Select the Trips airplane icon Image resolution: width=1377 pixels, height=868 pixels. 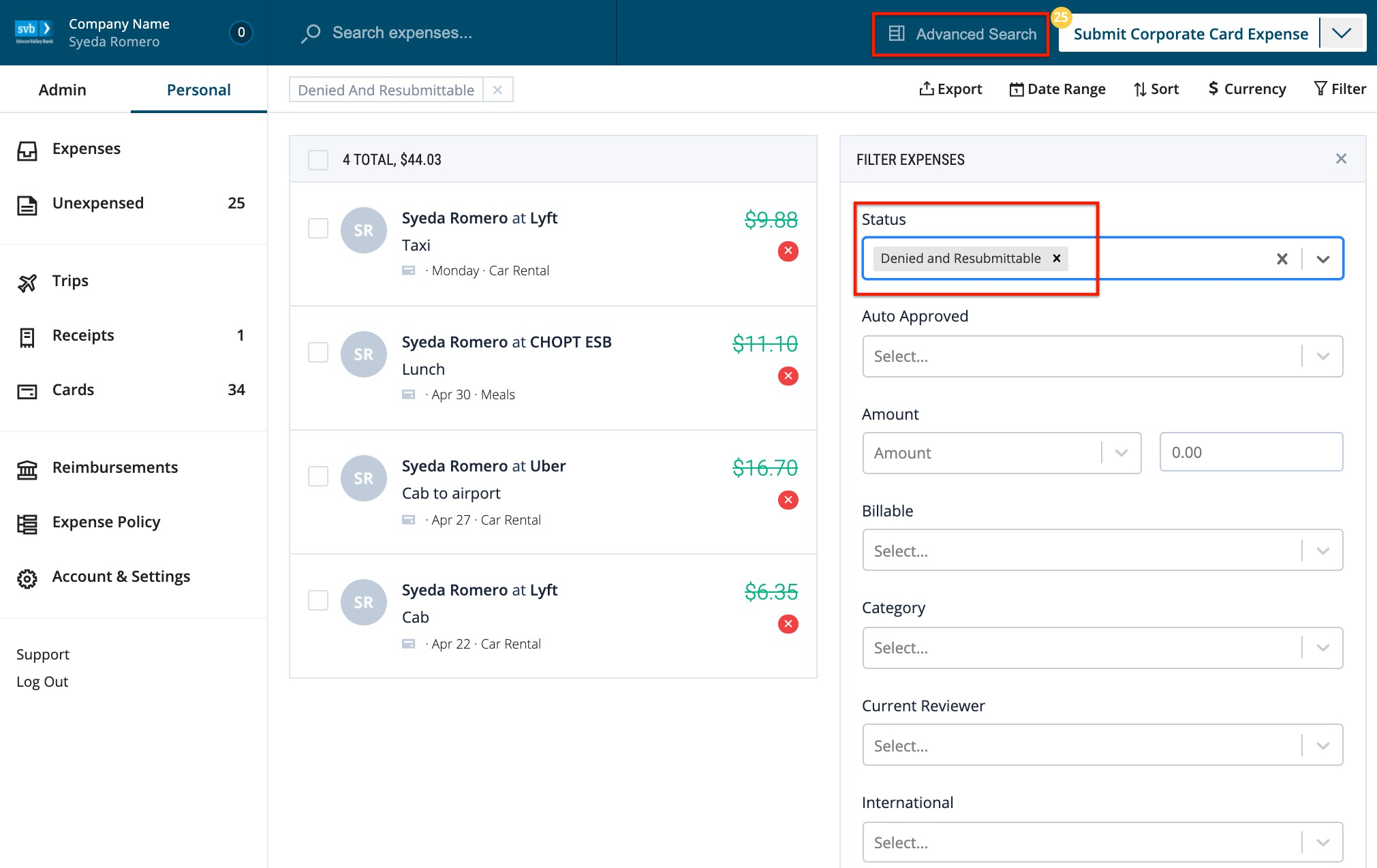(x=28, y=283)
